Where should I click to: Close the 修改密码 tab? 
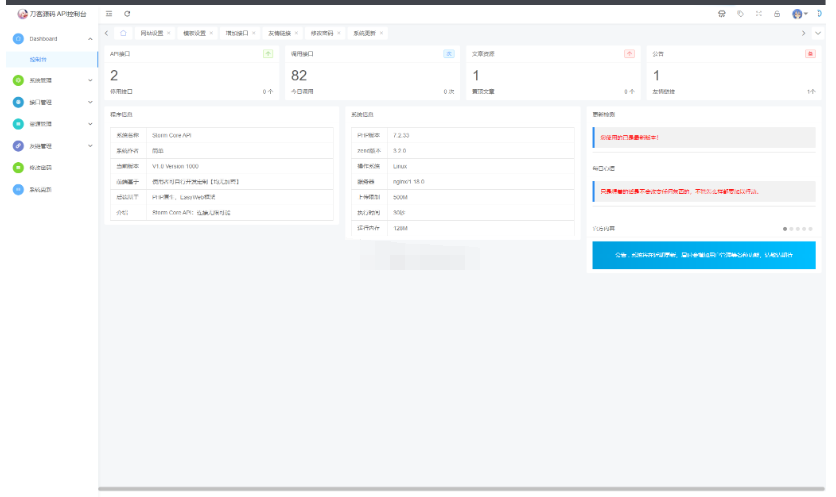pos(339,33)
